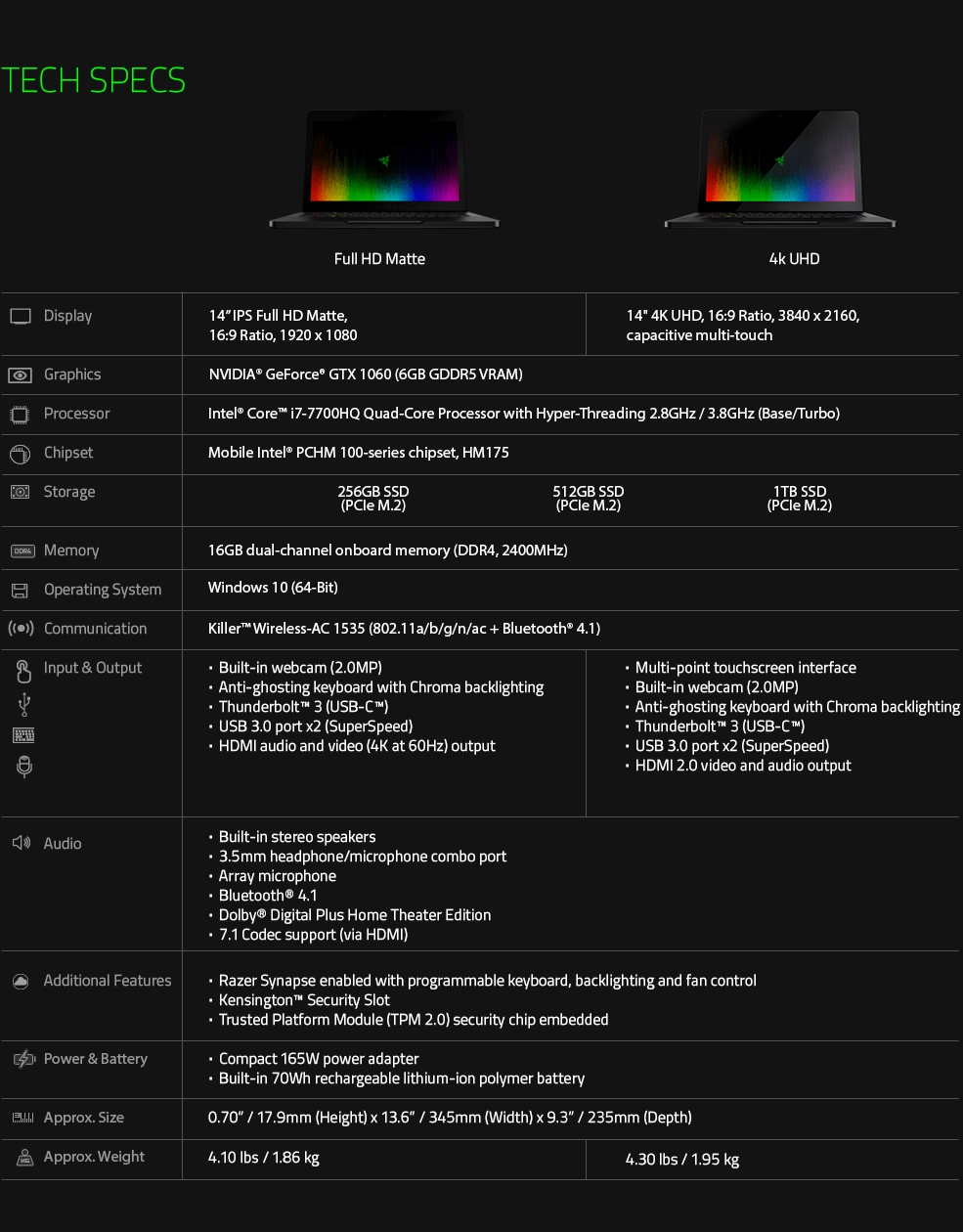
Task: Click the "Communication" row label
Action: pyautogui.click(x=96, y=629)
